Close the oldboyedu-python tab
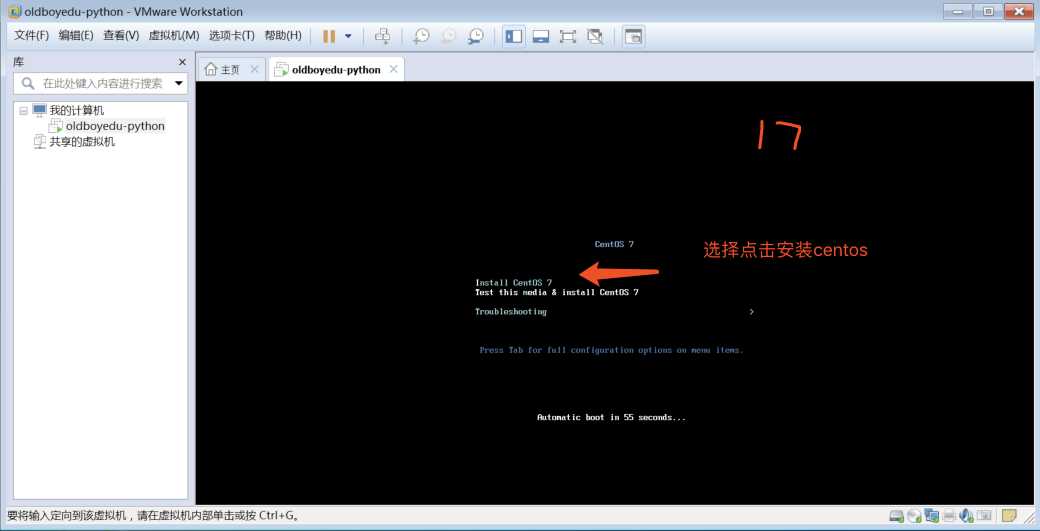 click(393, 69)
